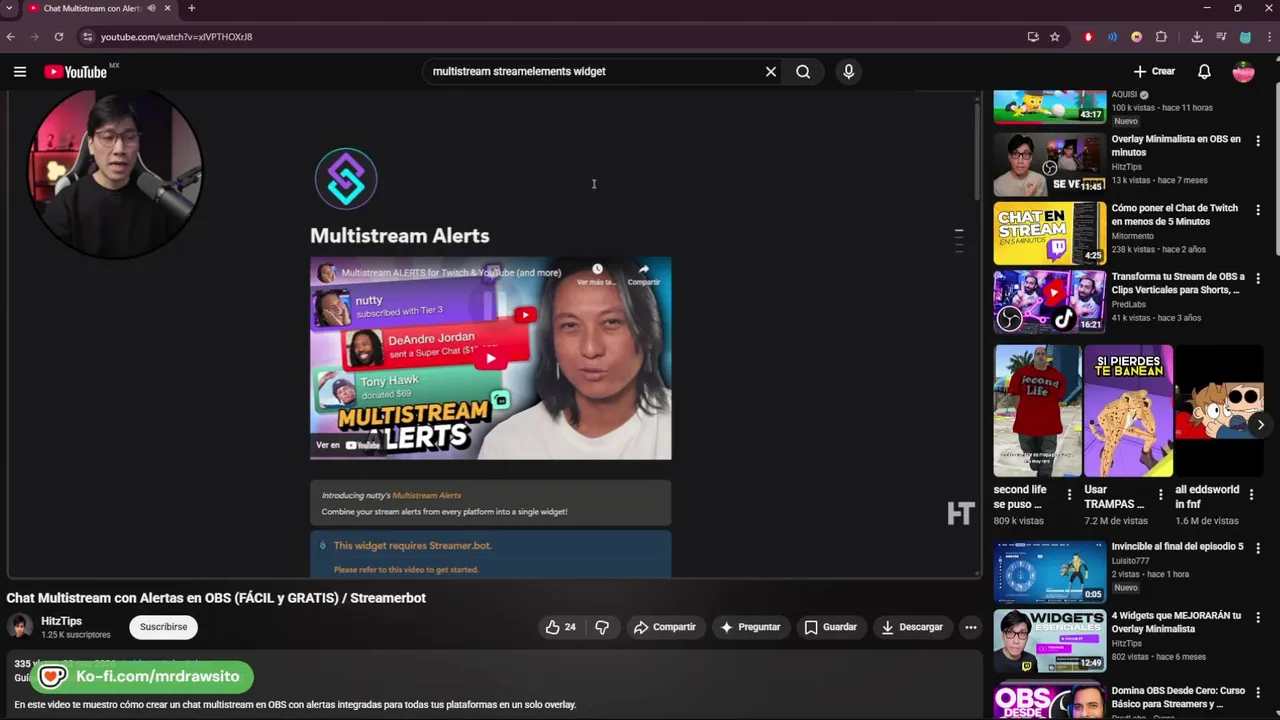
Task: Open the tab search chevron
Action: pyautogui.click(x=10, y=8)
